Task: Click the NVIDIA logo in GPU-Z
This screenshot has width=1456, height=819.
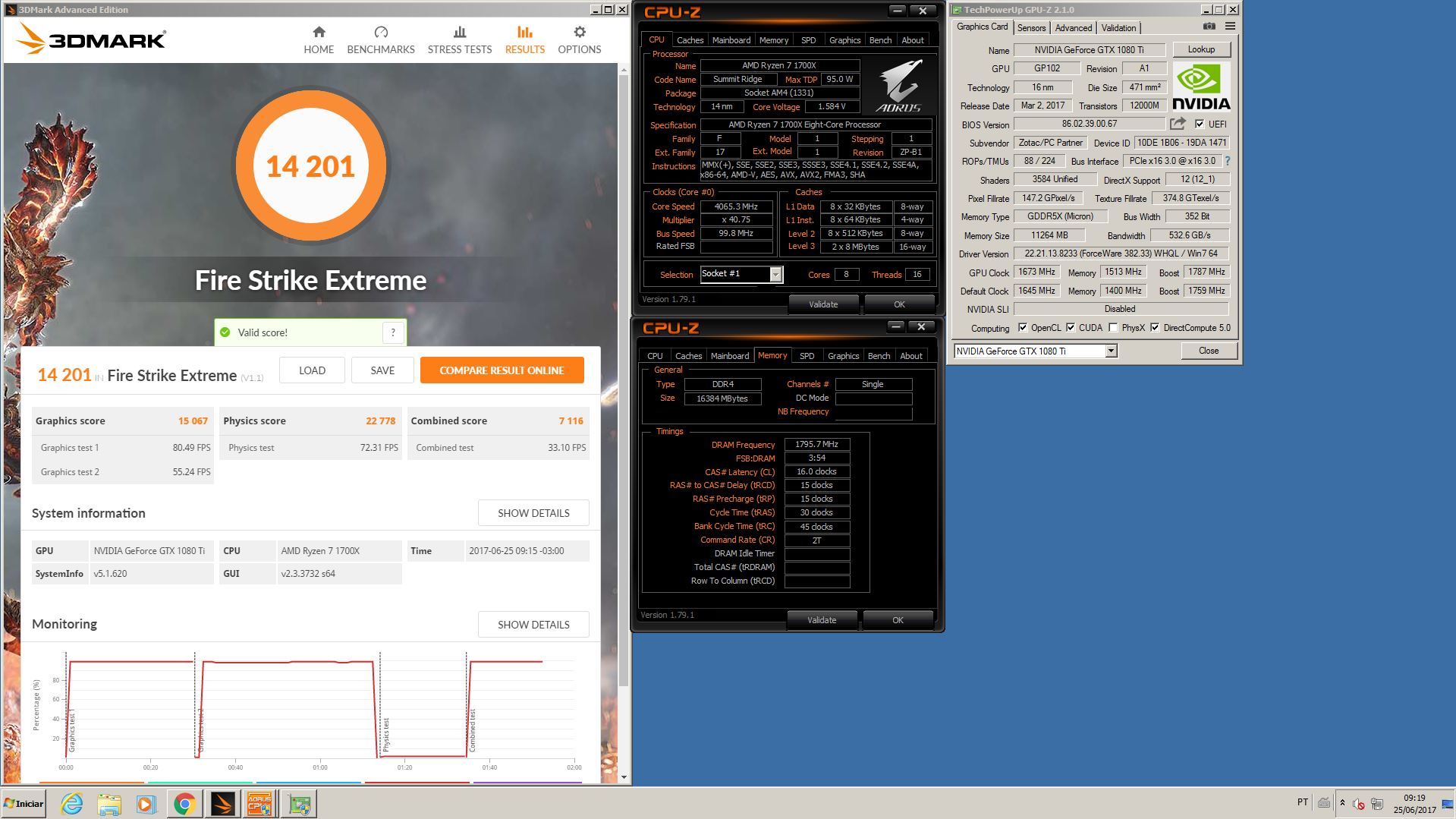Action: click(1201, 87)
